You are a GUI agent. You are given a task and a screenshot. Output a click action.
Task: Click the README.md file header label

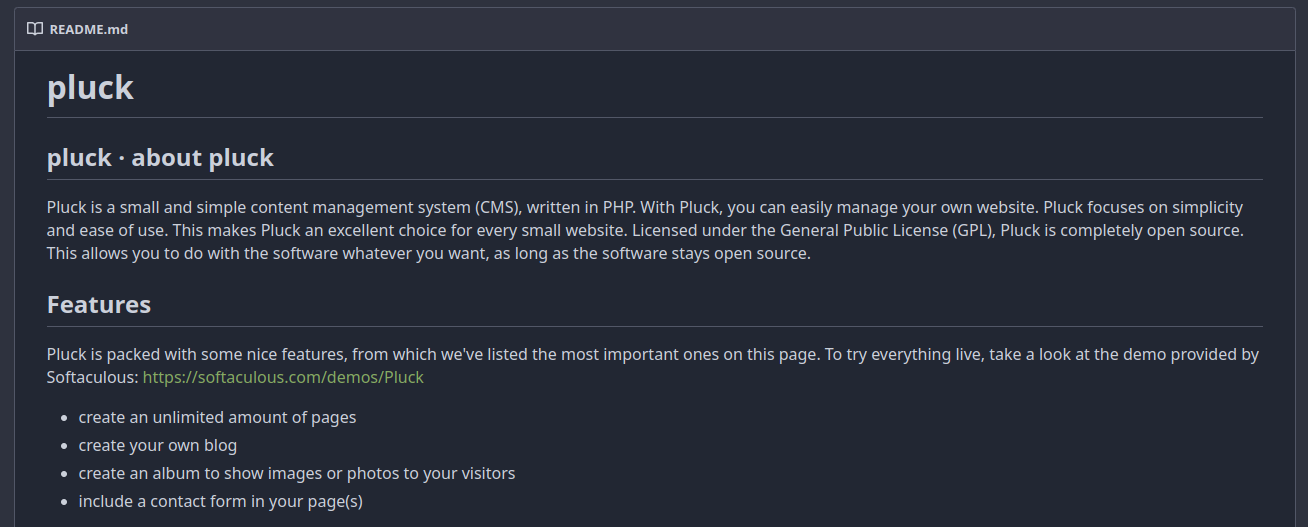89,29
